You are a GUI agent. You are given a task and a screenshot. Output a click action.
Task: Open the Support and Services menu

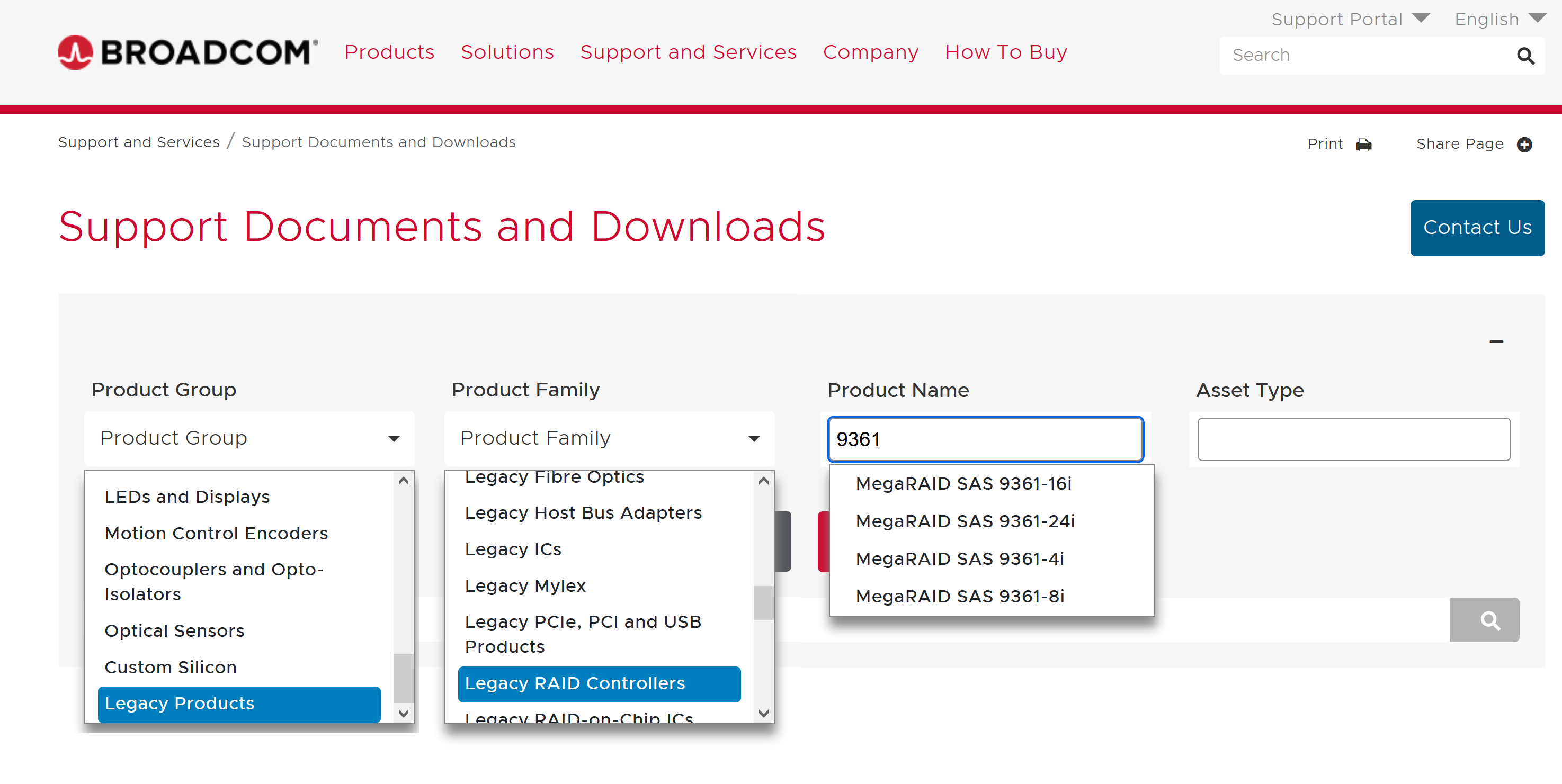click(x=688, y=52)
